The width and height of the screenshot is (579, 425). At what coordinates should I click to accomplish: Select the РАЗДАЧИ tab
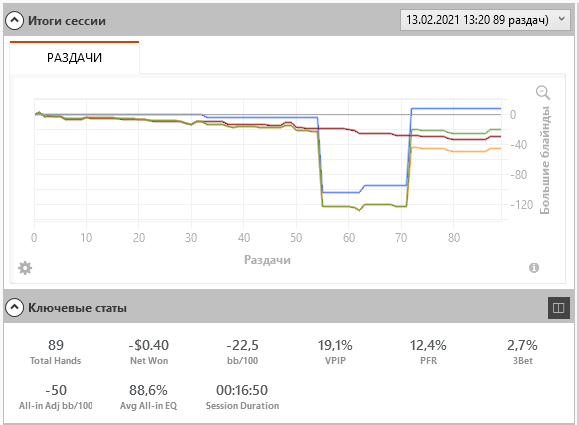(x=74, y=58)
